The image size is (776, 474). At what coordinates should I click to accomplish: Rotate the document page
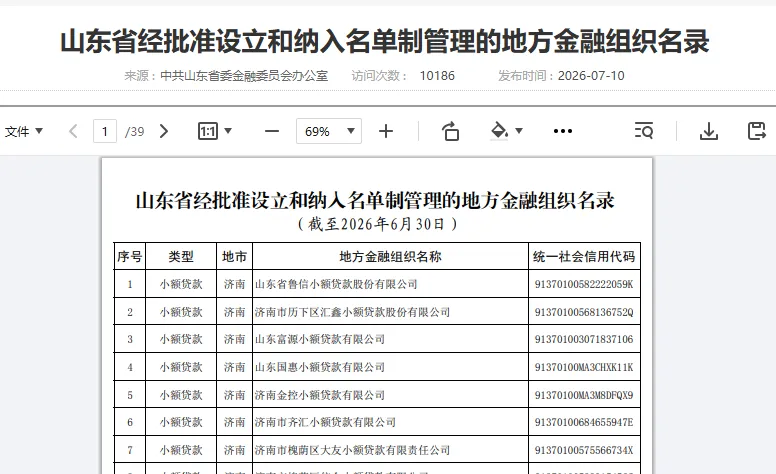click(450, 132)
